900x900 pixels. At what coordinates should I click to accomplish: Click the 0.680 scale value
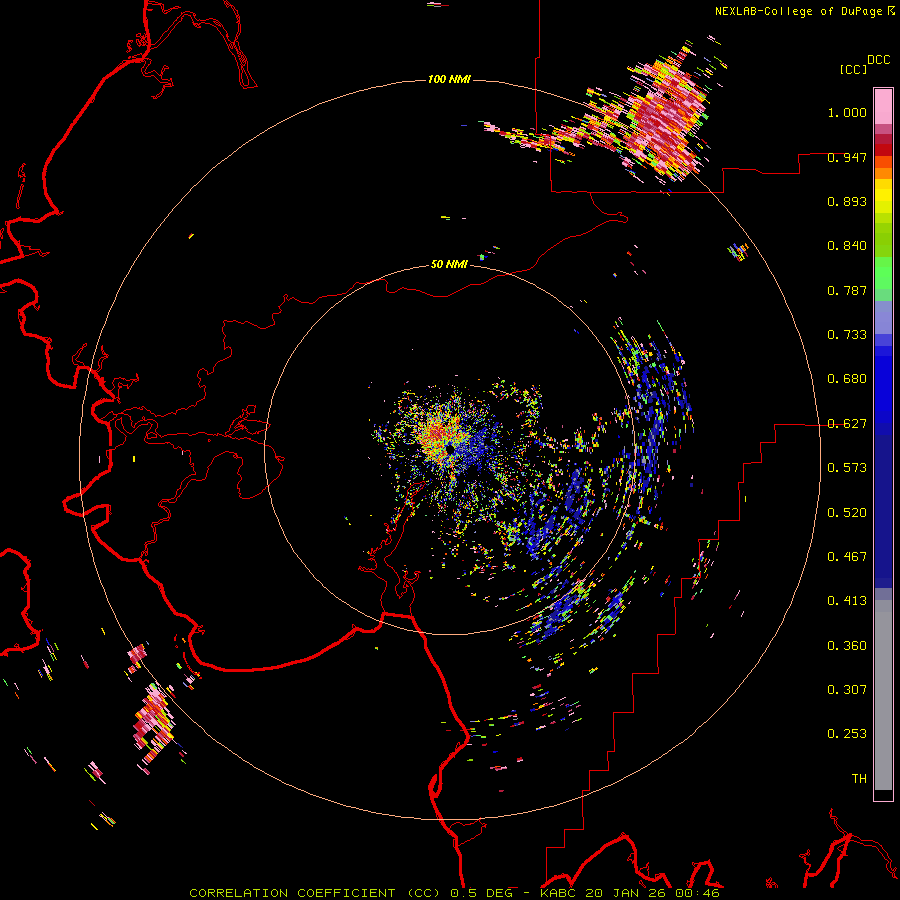847,379
